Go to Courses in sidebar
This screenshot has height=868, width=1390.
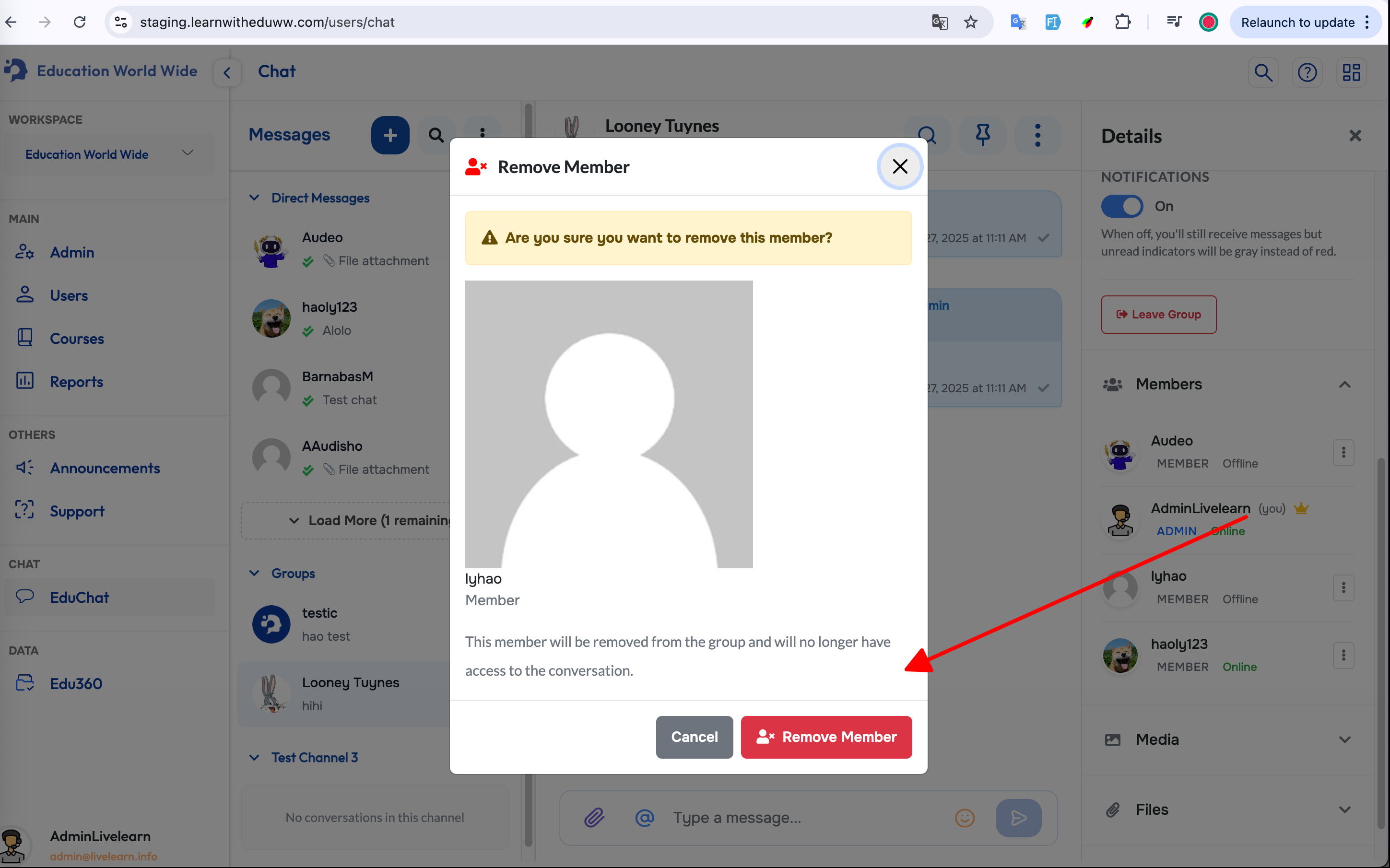pyautogui.click(x=76, y=338)
